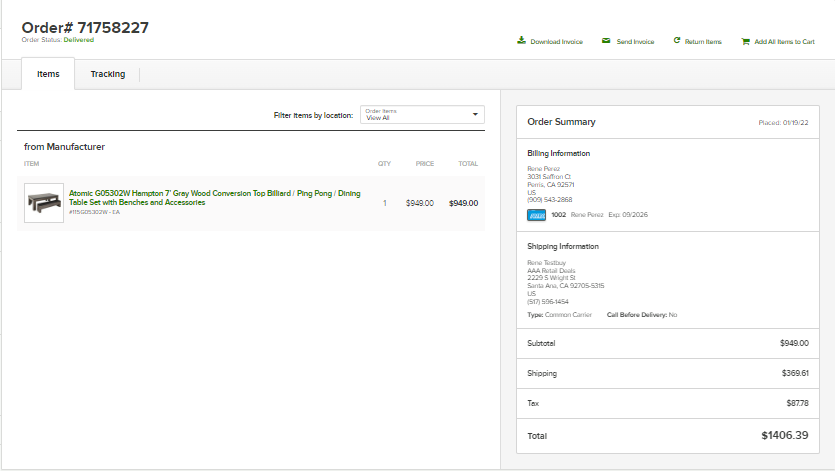Click the Send Invoice envelope icon
Image resolution: width=835 pixels, height=471 pixels.
click(x=606, y=41)
